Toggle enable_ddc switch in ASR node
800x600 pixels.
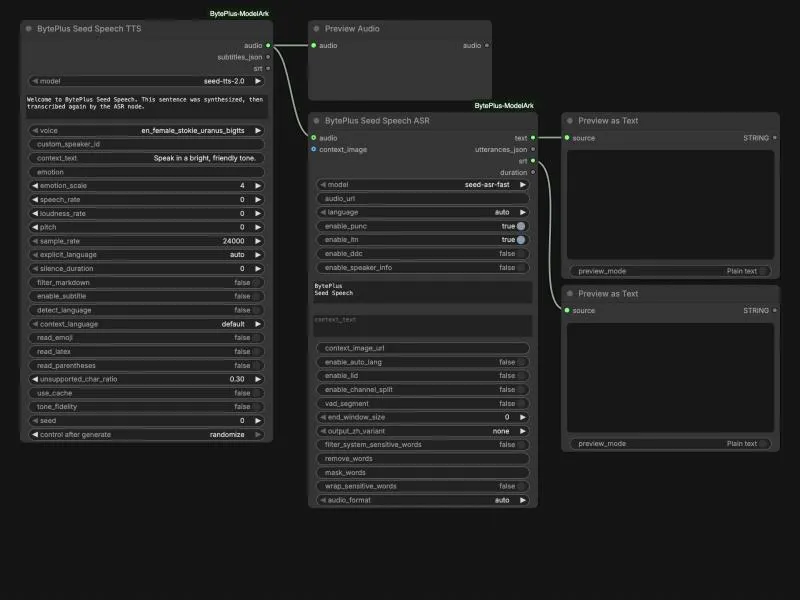click(x=521, y=254)
